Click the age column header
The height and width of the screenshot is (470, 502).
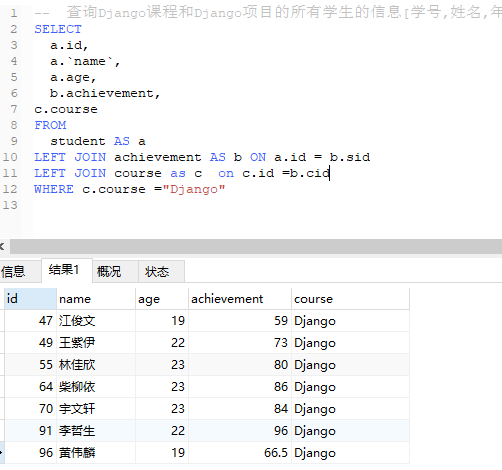tap(162, 299)
